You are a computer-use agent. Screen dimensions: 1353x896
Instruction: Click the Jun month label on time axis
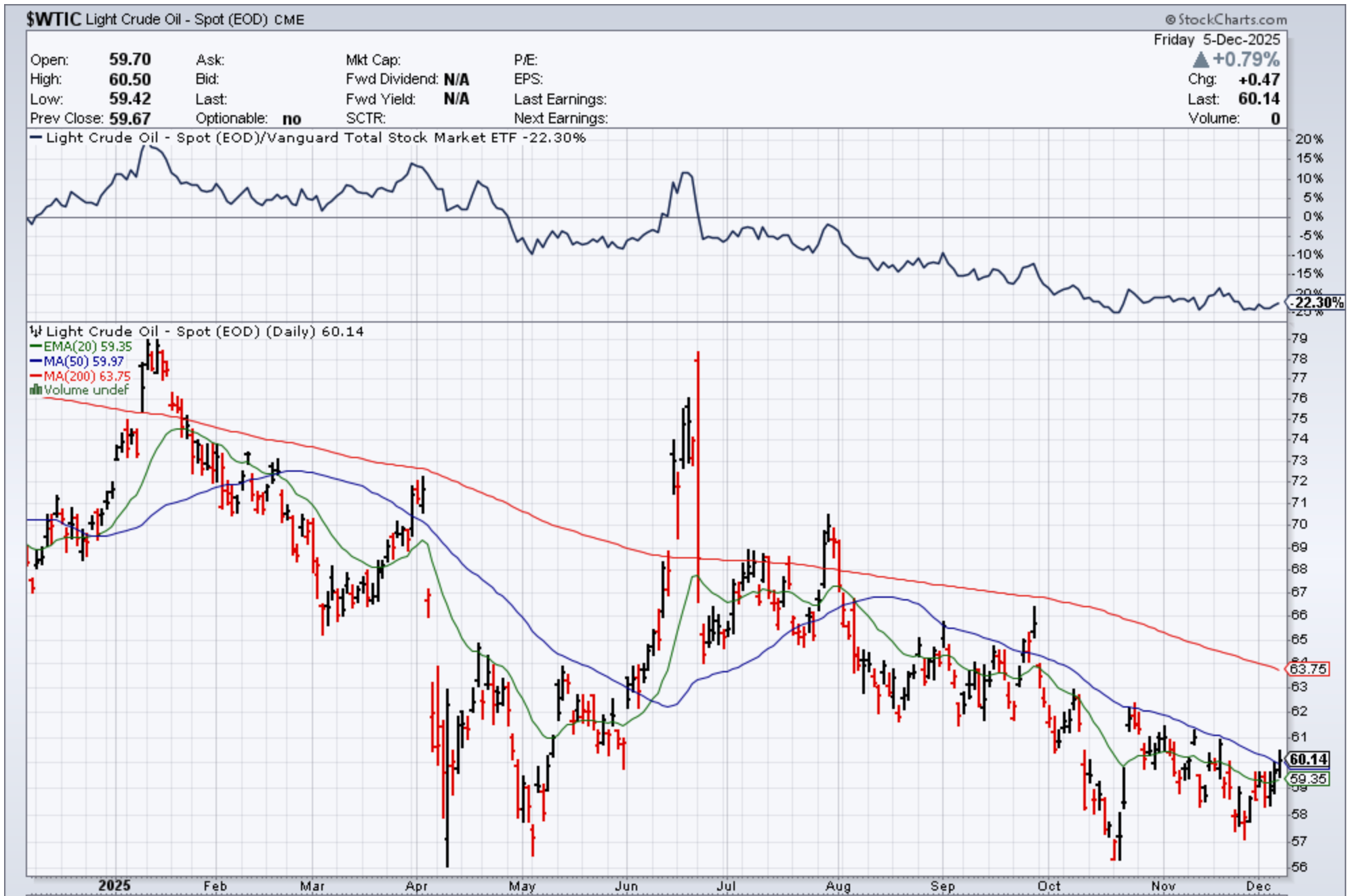[626, 885]
